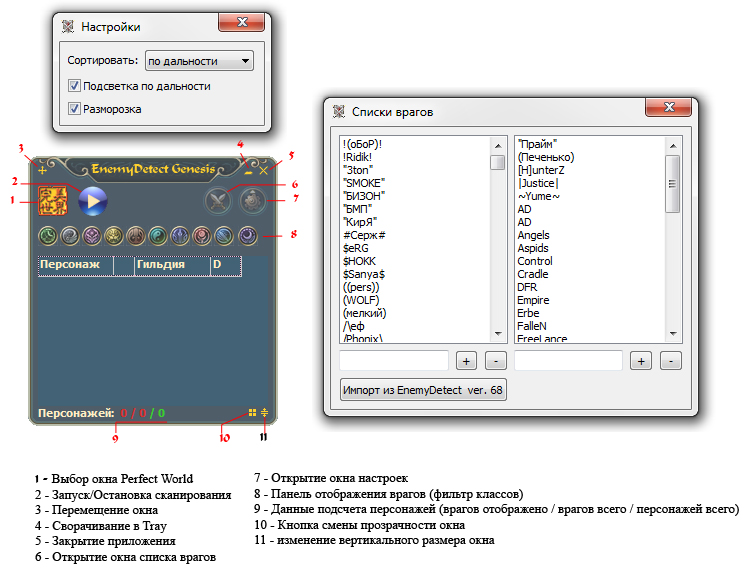The height and width of the screenshot is (584, 754).
Task: Close the Настройки window
Action: pyautogui.click(x=241, y=22)
